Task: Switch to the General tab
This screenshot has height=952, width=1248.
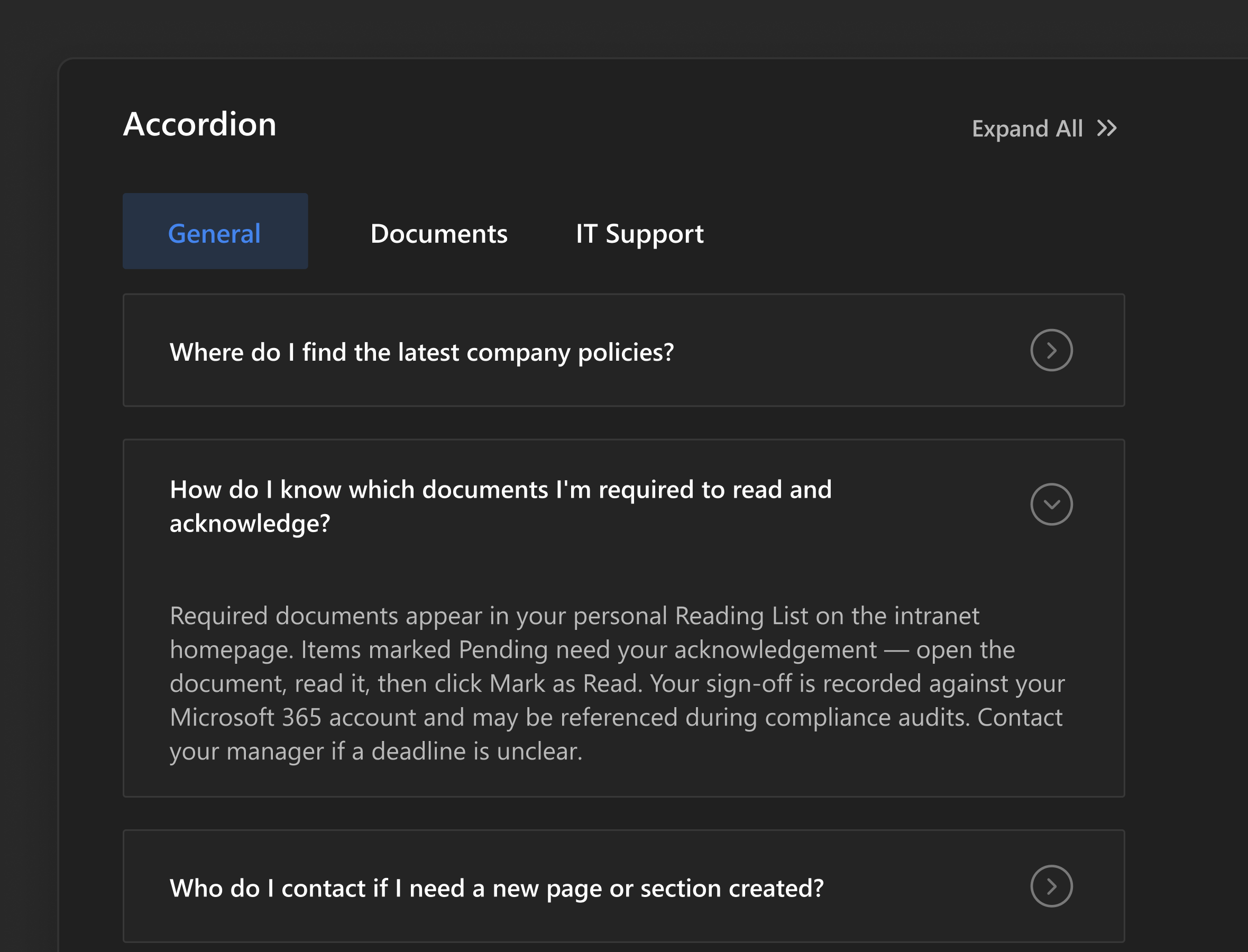Action: coord(215,231)
